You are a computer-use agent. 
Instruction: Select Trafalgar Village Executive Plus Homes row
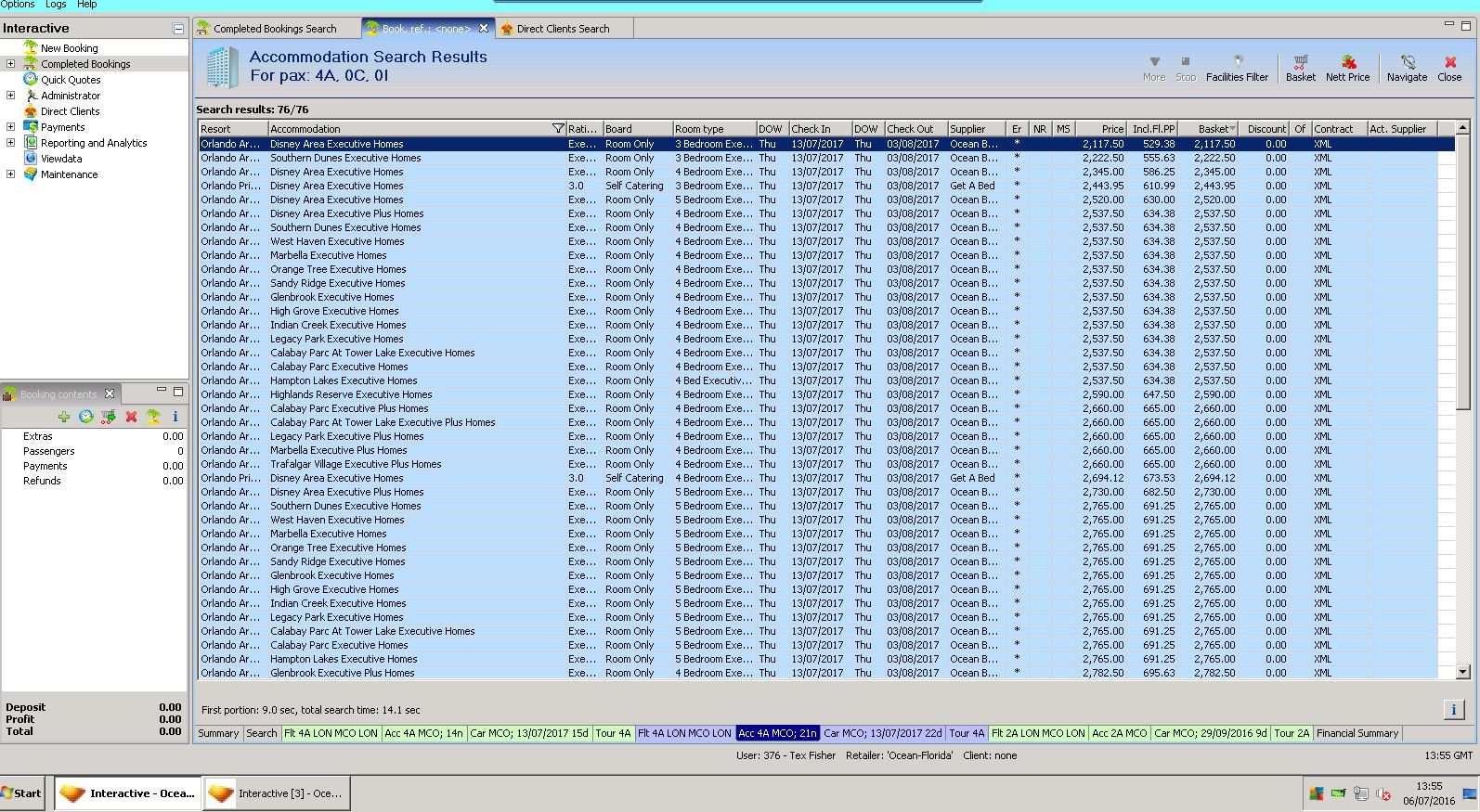pos(826,464)
